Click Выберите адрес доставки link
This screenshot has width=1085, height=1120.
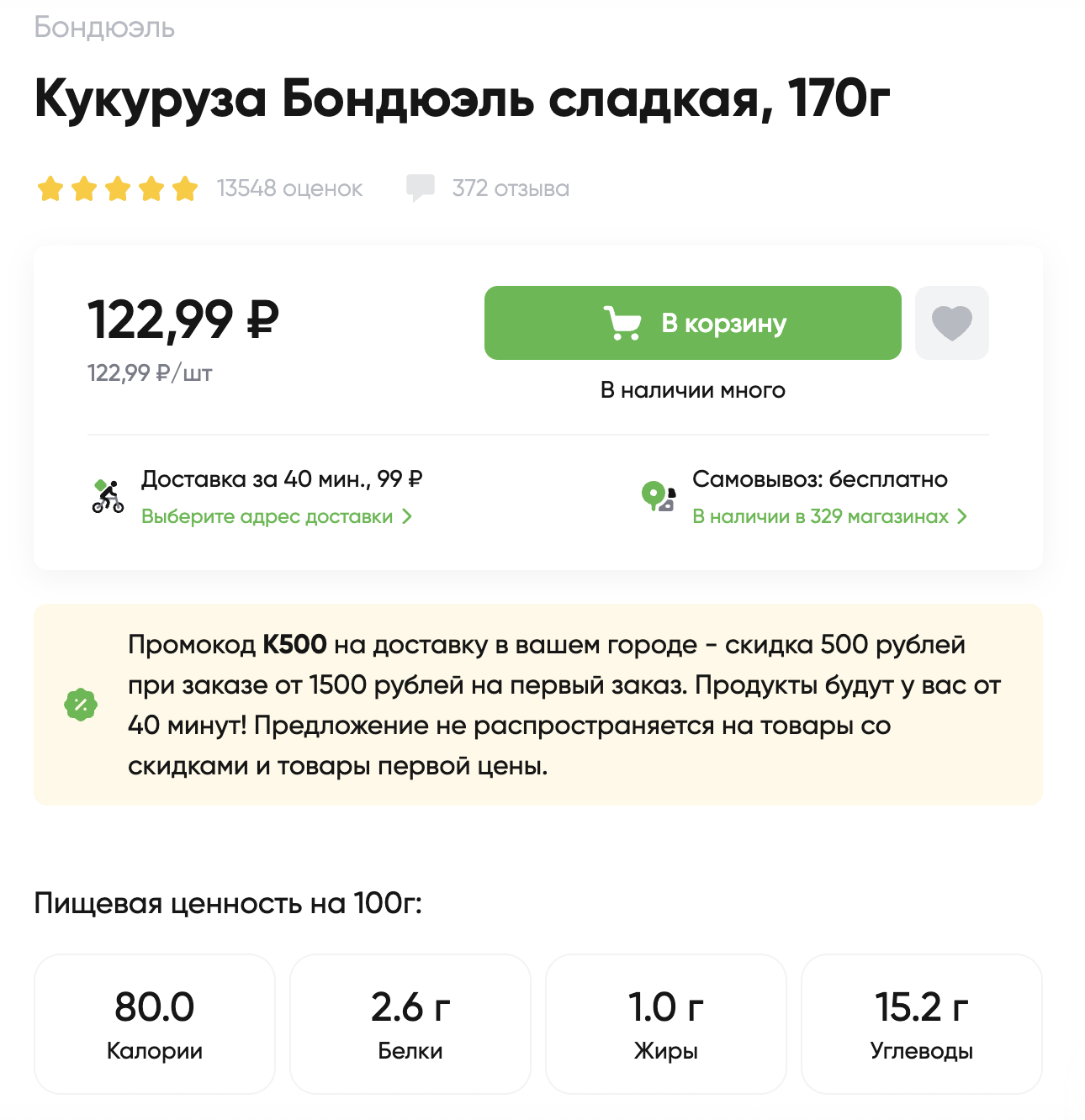[267, 516]
